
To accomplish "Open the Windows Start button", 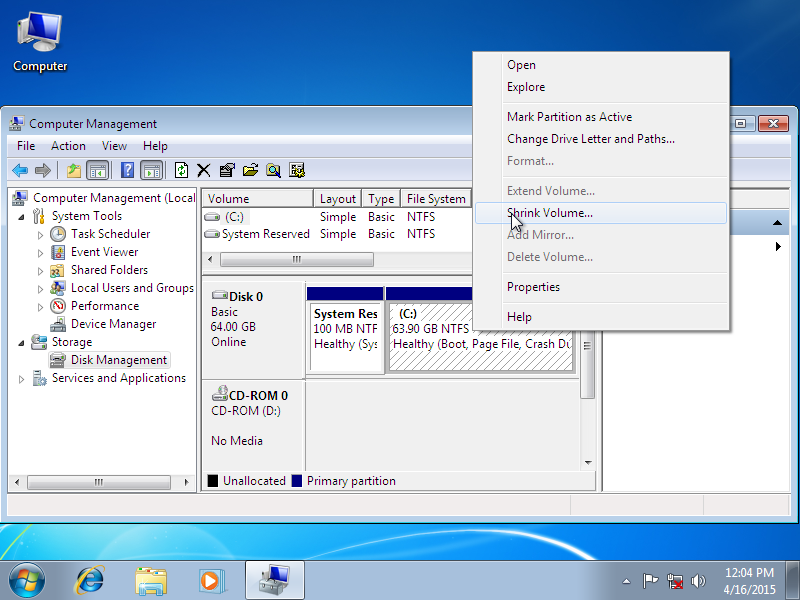I will (27, 581).
